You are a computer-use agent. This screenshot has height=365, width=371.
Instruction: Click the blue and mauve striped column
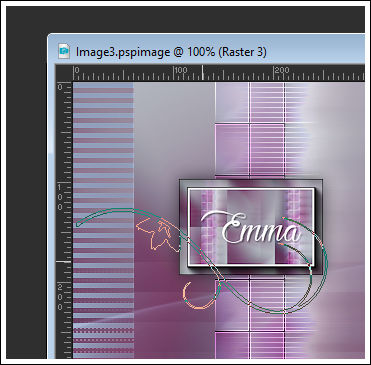click(103, 220)
